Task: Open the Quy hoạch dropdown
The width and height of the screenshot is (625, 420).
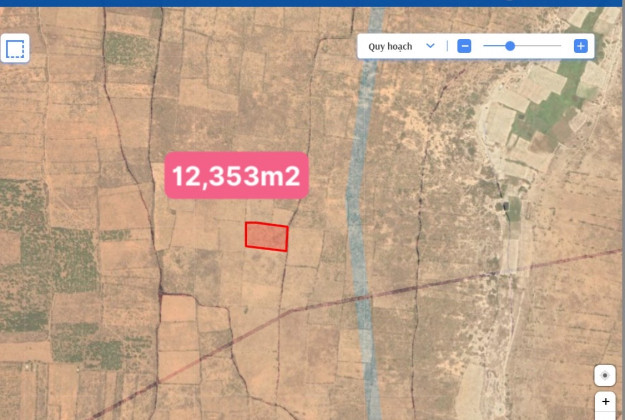Action: click(401, 46)
